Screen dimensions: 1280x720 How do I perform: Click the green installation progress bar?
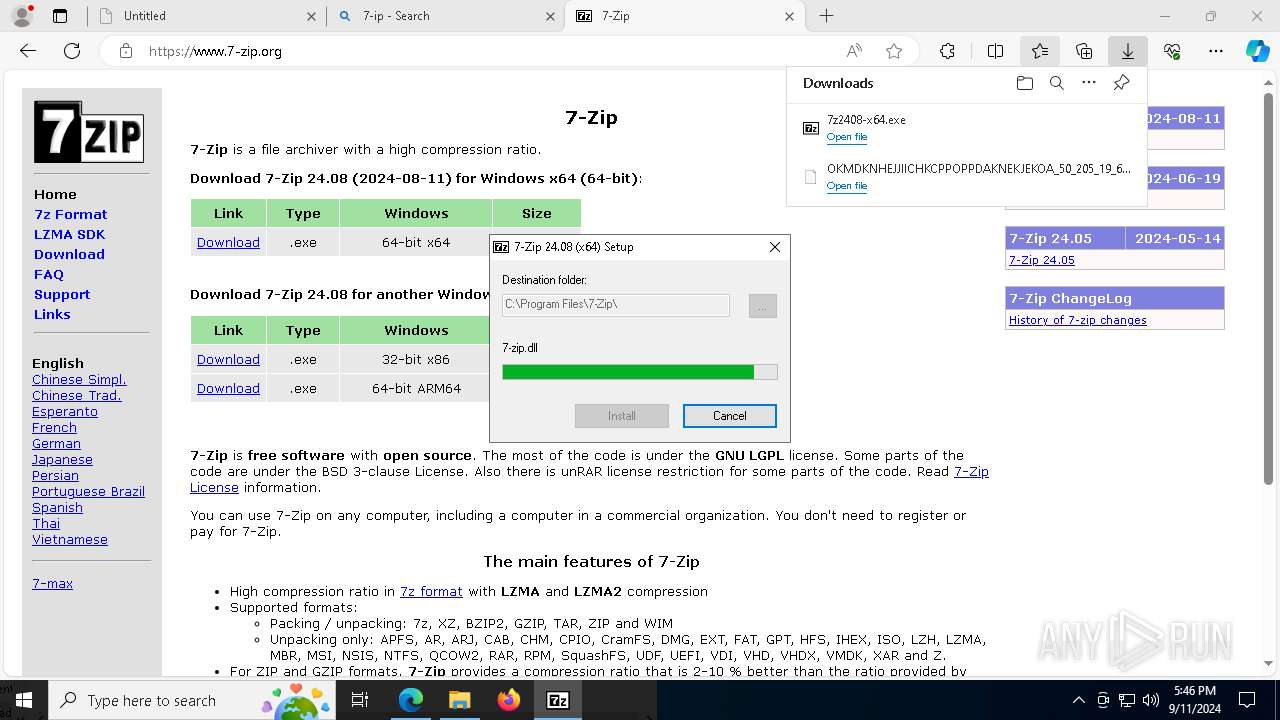639,372
